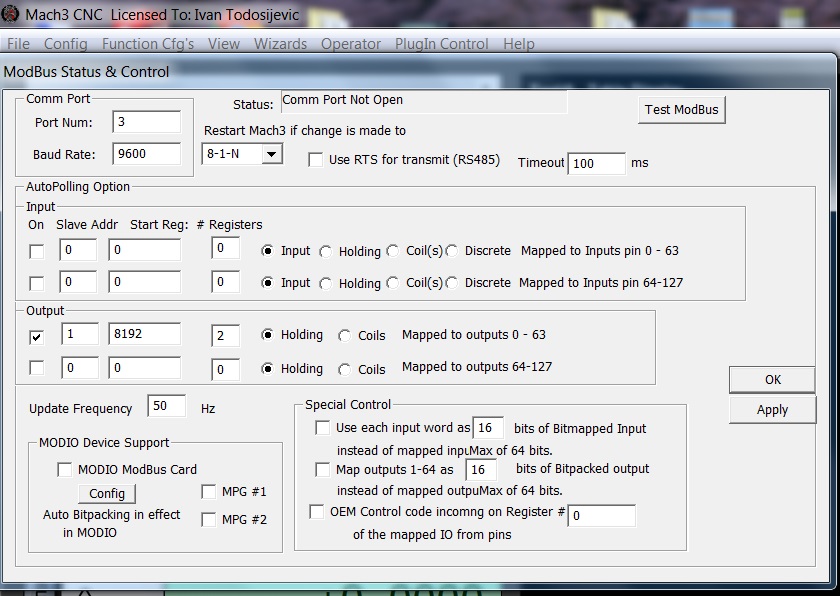The width and height of the screenshot is (840, 596).
Task: Click the Update Frequency Hz field
Action: click(167, 406)
